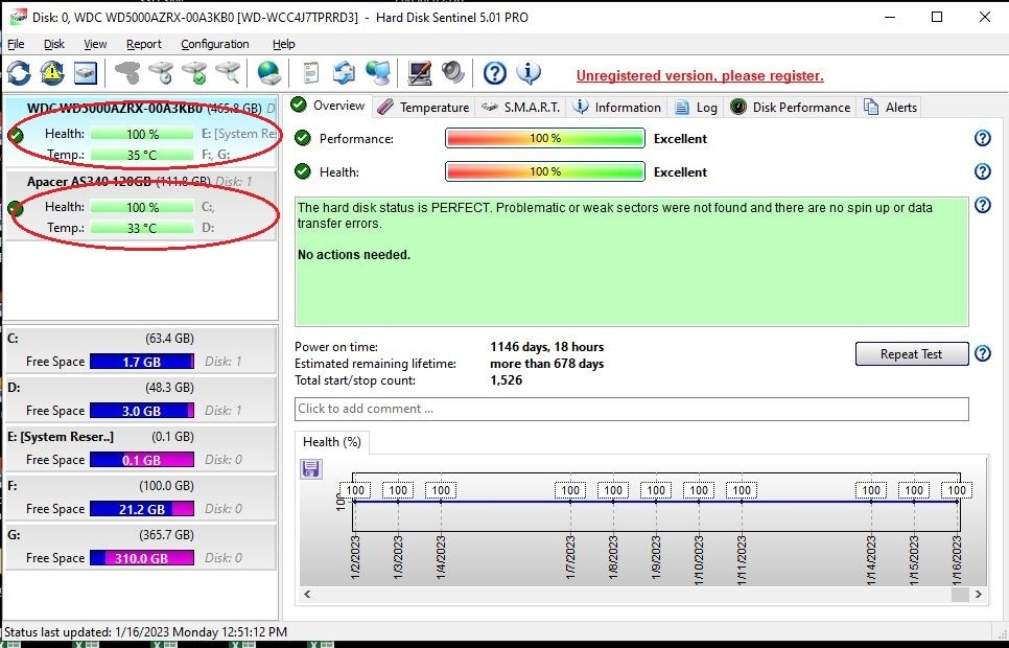The width and height of the screenshot is (1009, 648).
Task: Click the report document toolbar icon
Action: [311, 73]
